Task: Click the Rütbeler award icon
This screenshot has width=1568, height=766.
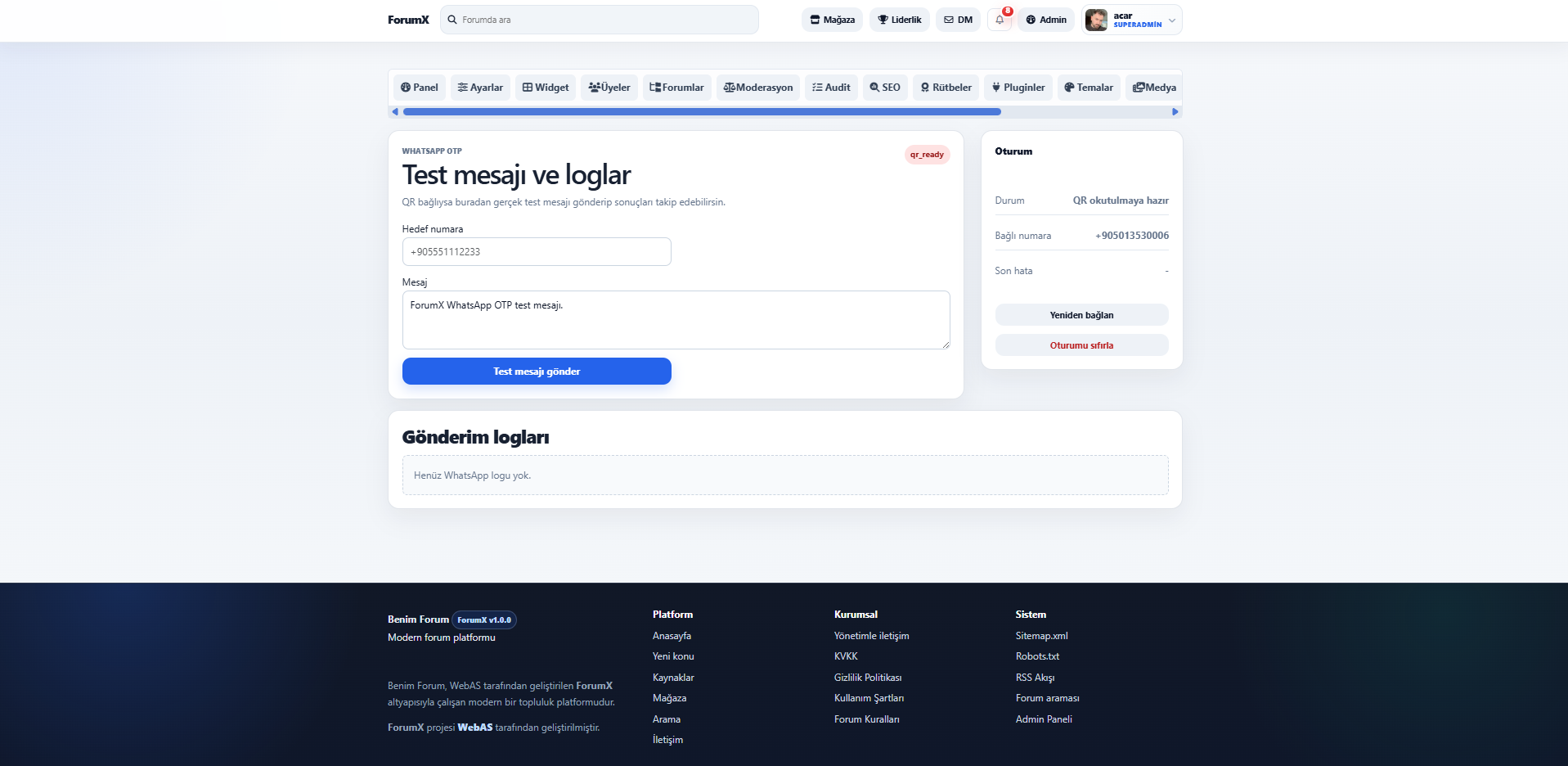Action: tap(925, 88)
